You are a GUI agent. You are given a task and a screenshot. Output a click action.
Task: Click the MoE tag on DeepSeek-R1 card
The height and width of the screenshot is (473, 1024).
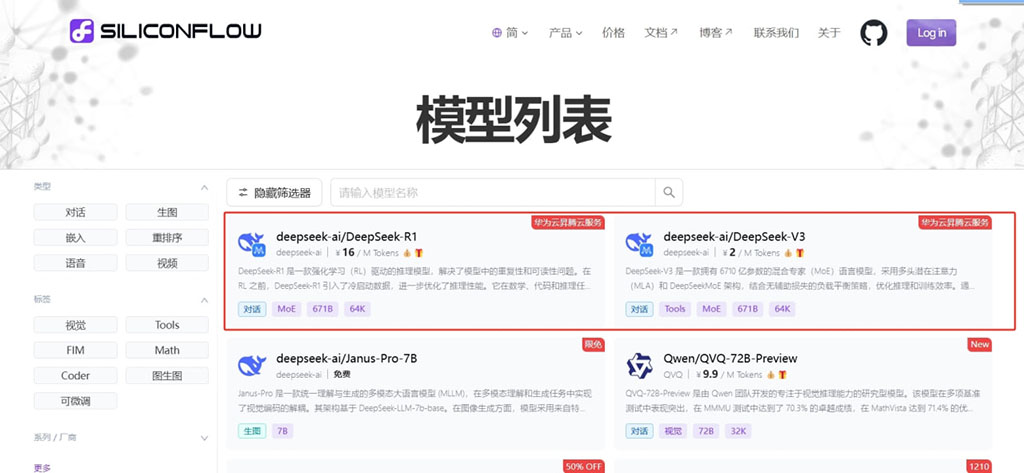[x=287, y=309]
